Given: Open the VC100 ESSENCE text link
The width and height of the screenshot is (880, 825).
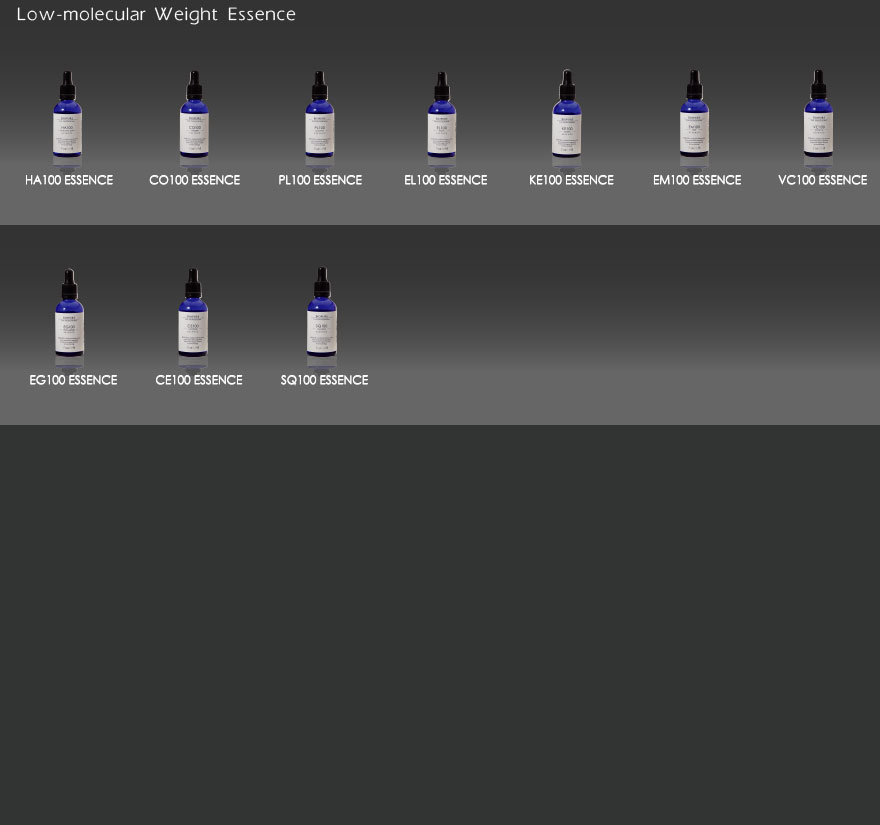Looking at the screenshot, I should tap(822, 181).
